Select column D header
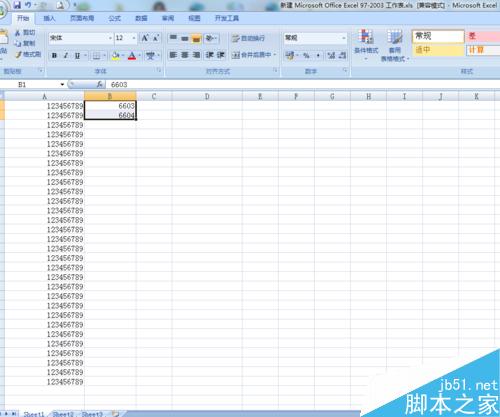 coord(207,97)
